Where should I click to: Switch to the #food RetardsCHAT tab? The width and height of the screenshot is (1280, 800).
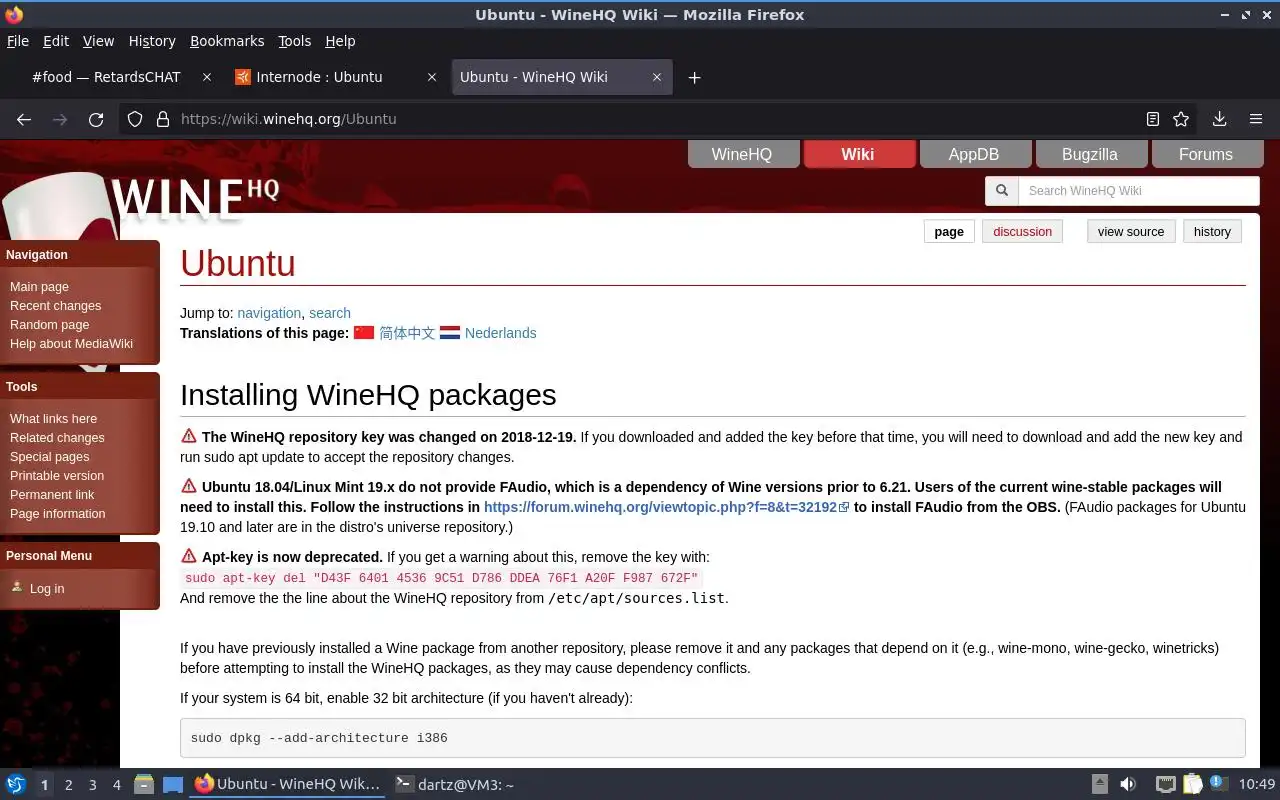[x=107, y=77]
